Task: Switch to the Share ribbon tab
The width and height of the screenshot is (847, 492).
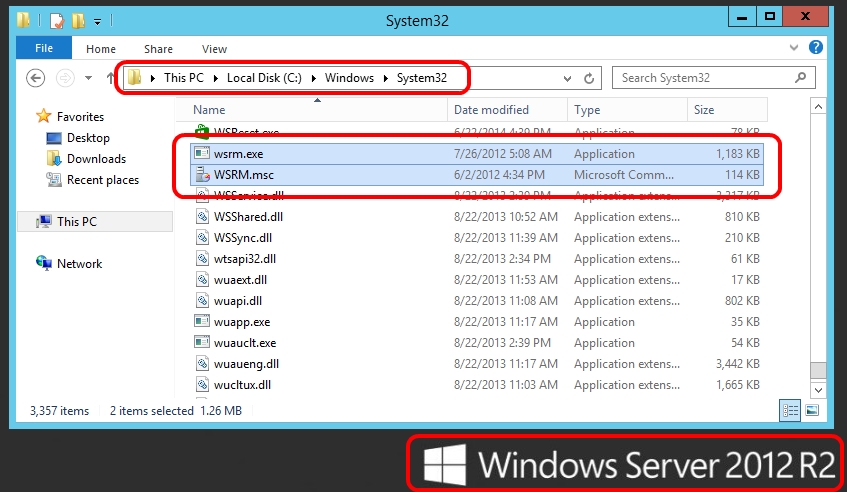Action: coord(158,49)
